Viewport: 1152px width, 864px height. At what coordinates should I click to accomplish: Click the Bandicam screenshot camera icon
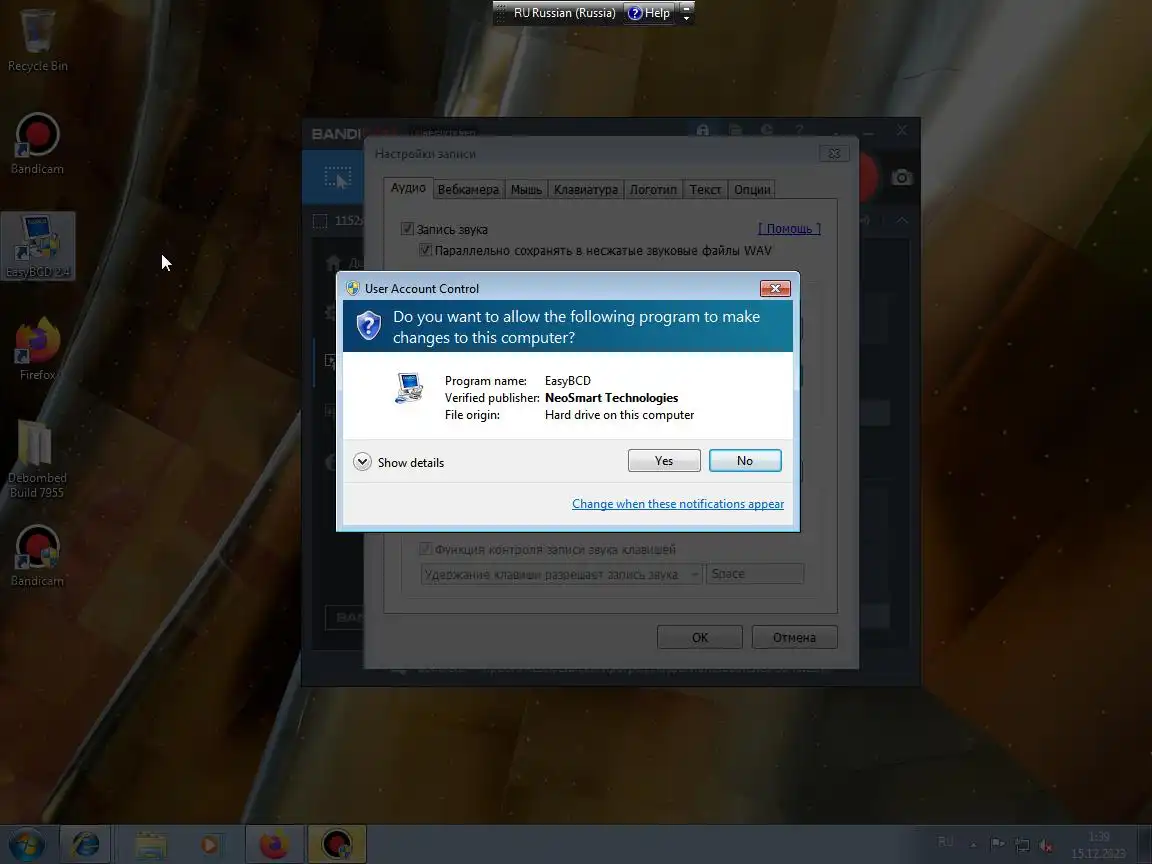pos(901,177)
